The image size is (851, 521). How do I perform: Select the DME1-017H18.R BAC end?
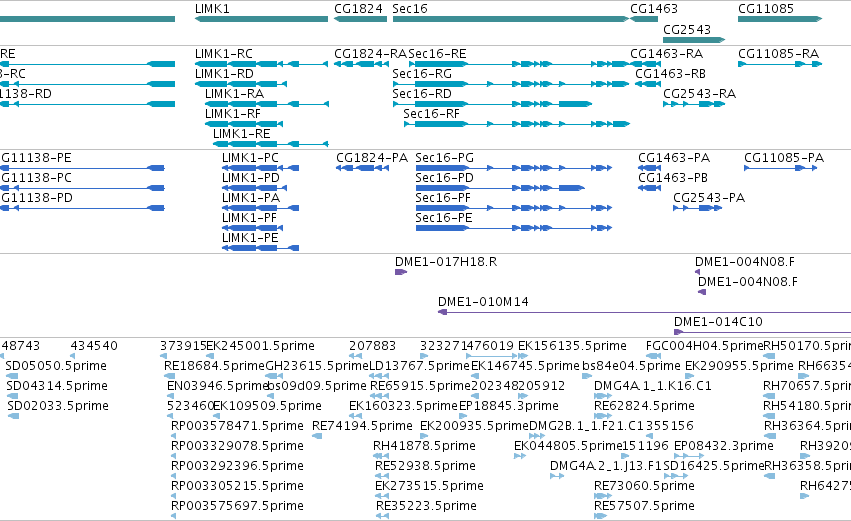click(x=401, y=272)
